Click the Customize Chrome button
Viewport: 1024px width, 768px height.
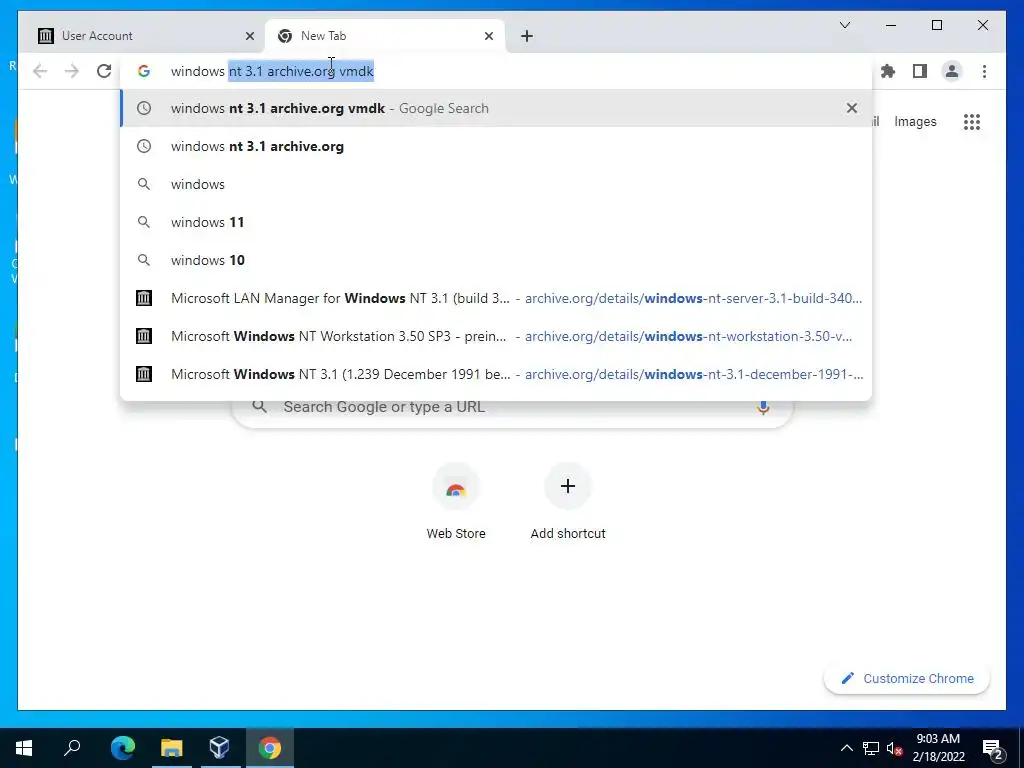click(907, 679)
